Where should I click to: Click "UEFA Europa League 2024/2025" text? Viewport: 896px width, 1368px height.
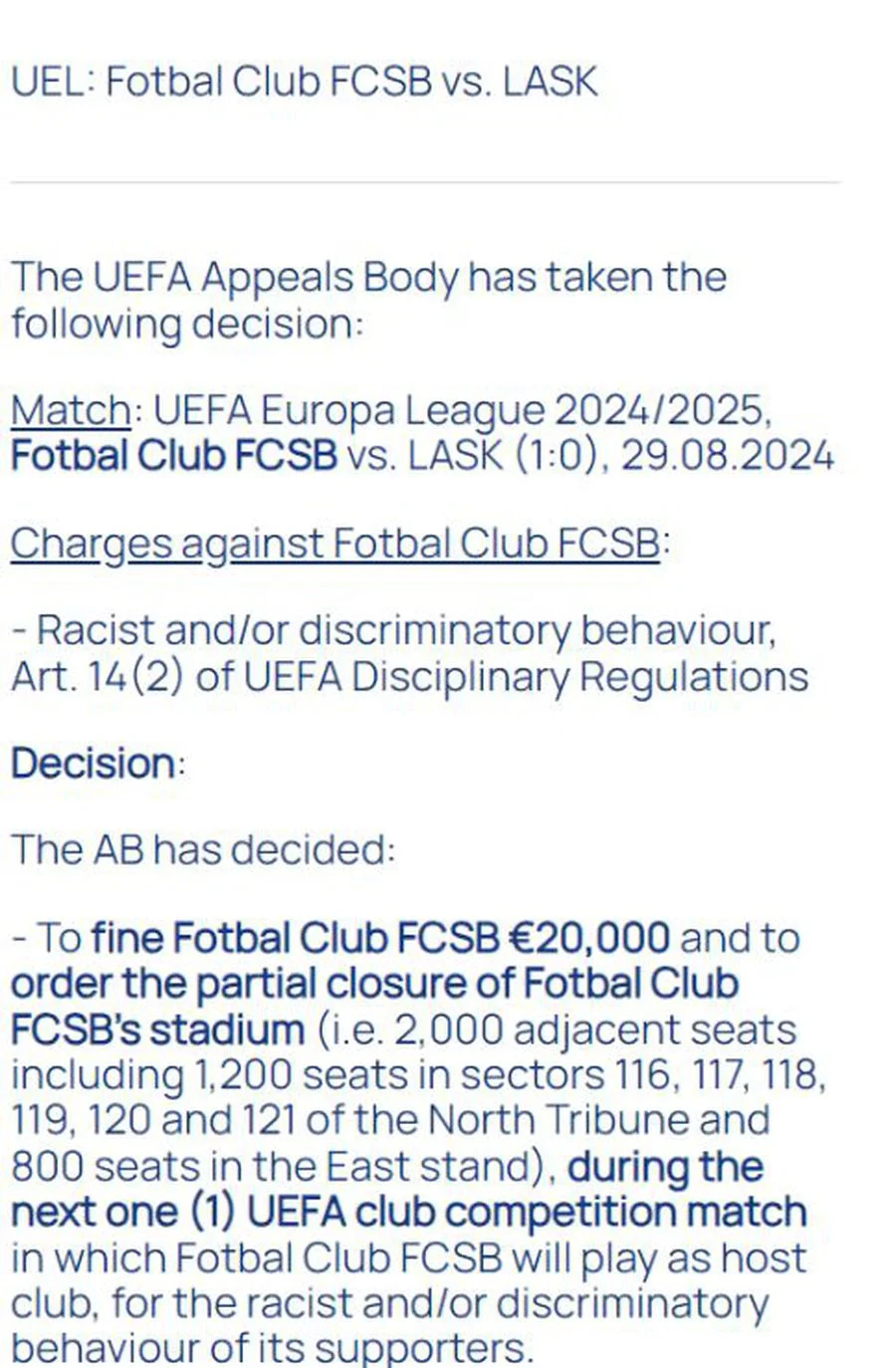tap(460, 410)
